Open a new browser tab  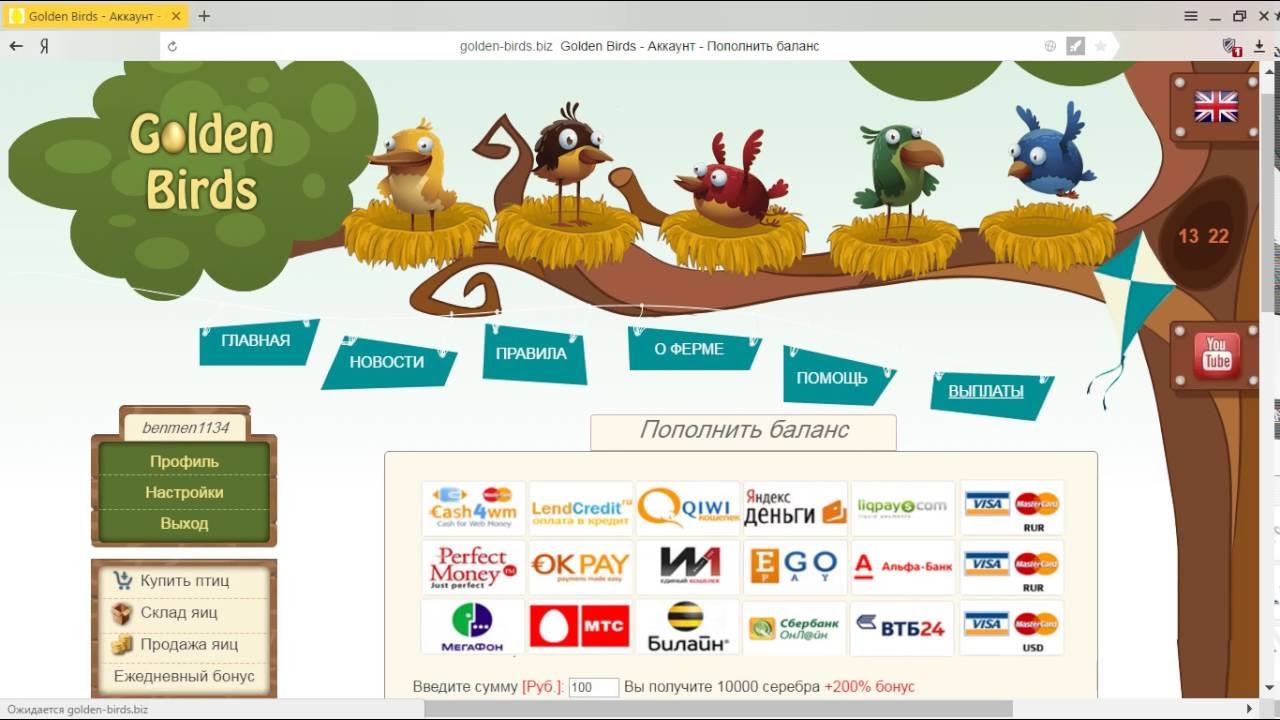(x=204, y=16)
